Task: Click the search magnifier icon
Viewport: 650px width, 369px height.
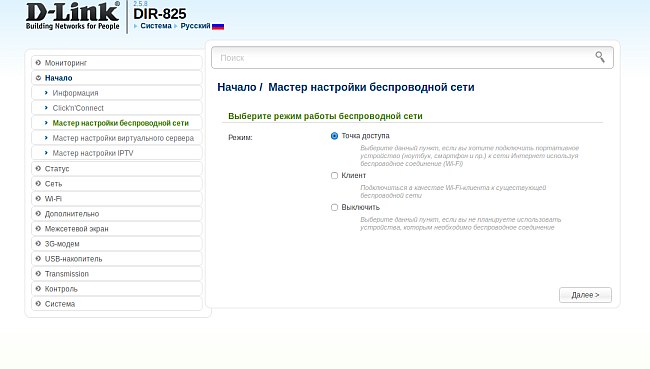Action: [x=600, y=57]
